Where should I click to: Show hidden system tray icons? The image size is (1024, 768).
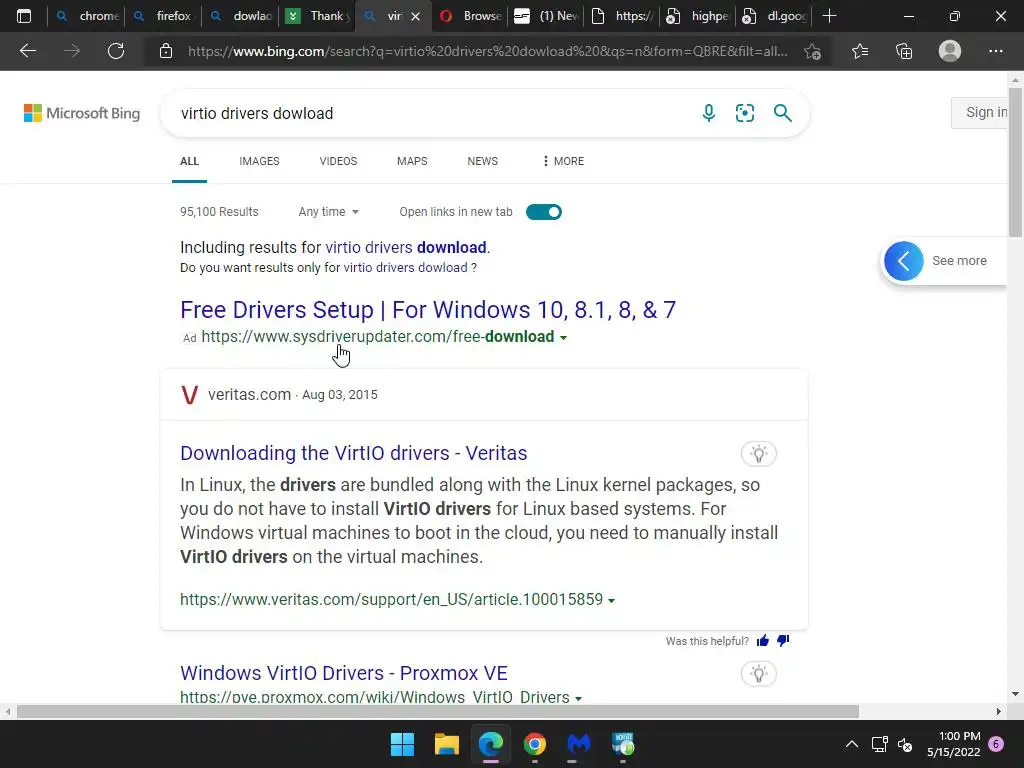click(x=852, y=744)
